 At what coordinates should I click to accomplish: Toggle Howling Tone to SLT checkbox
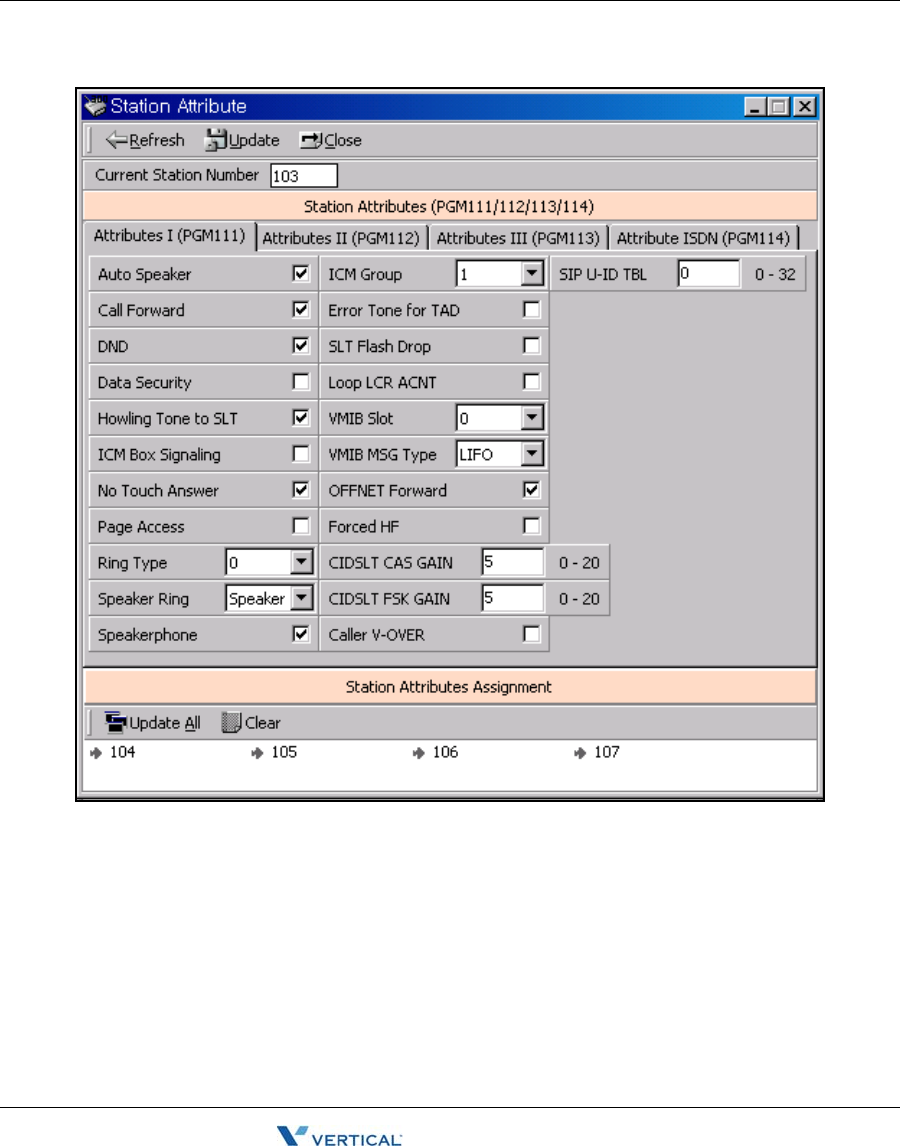pos(300,417)
